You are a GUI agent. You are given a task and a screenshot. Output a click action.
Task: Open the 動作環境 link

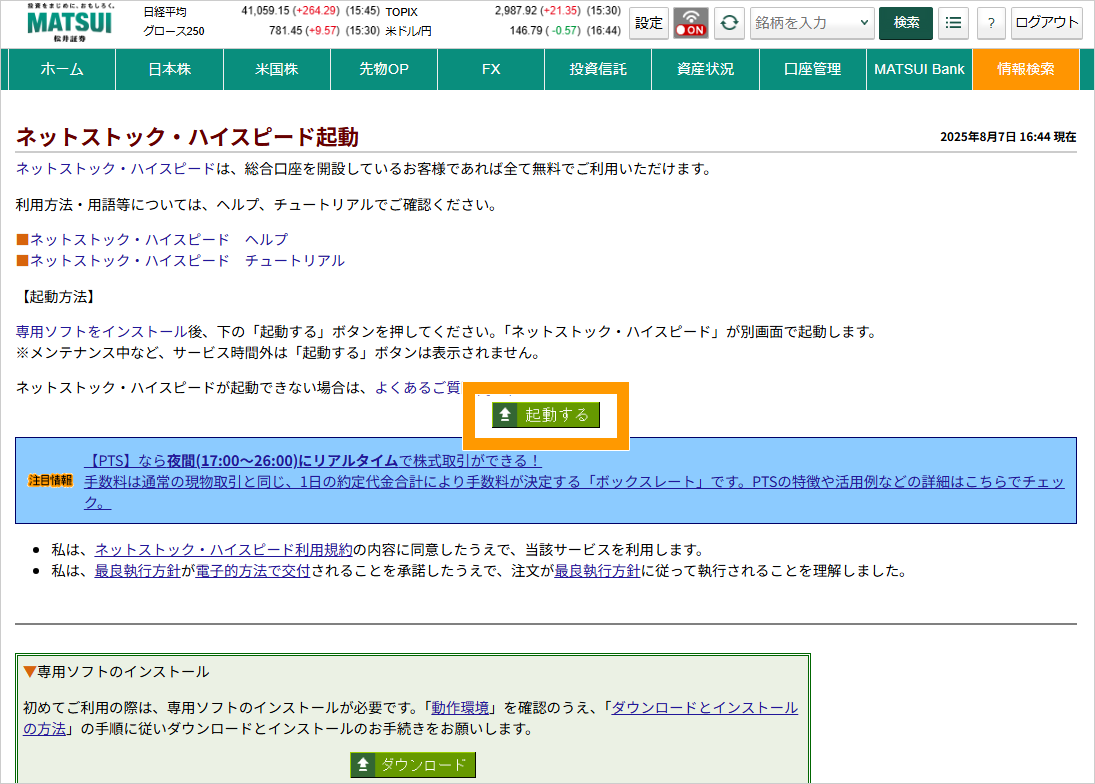pos(460,708)
